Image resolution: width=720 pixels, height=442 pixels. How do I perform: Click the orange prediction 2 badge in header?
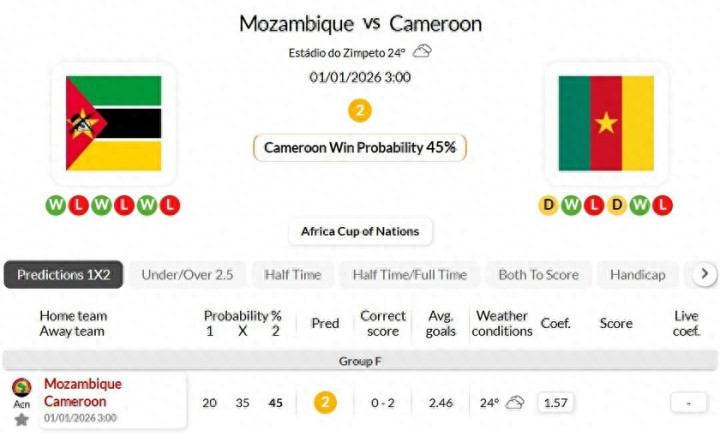tap(360, 110)
